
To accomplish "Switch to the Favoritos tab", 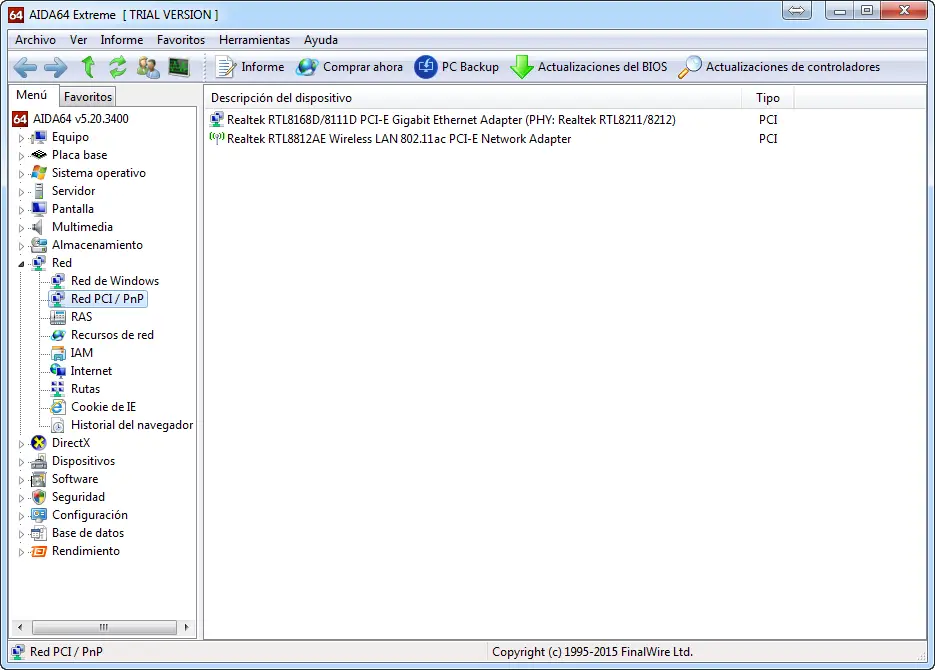I will click(88, 97).
